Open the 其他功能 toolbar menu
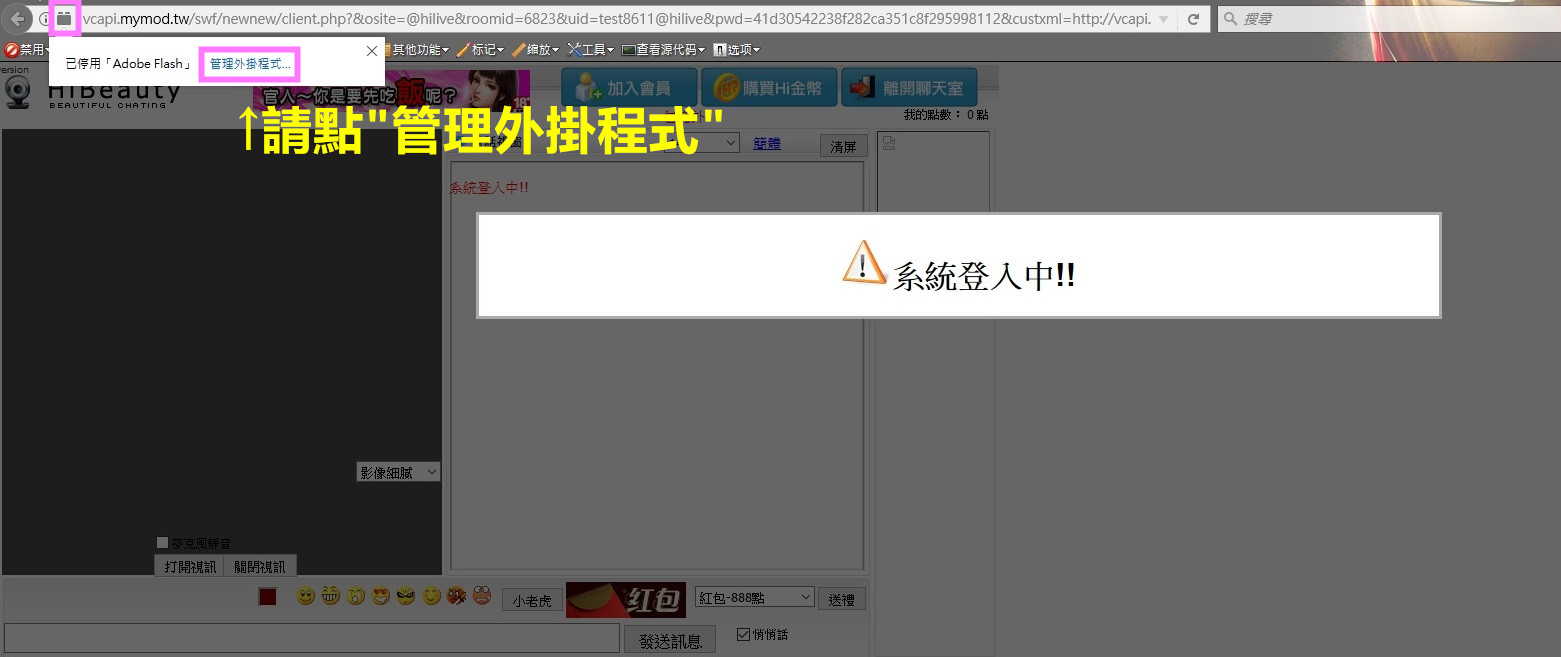Image resolution: width=1561 pixels, height=657 pixels. (418, 49)
